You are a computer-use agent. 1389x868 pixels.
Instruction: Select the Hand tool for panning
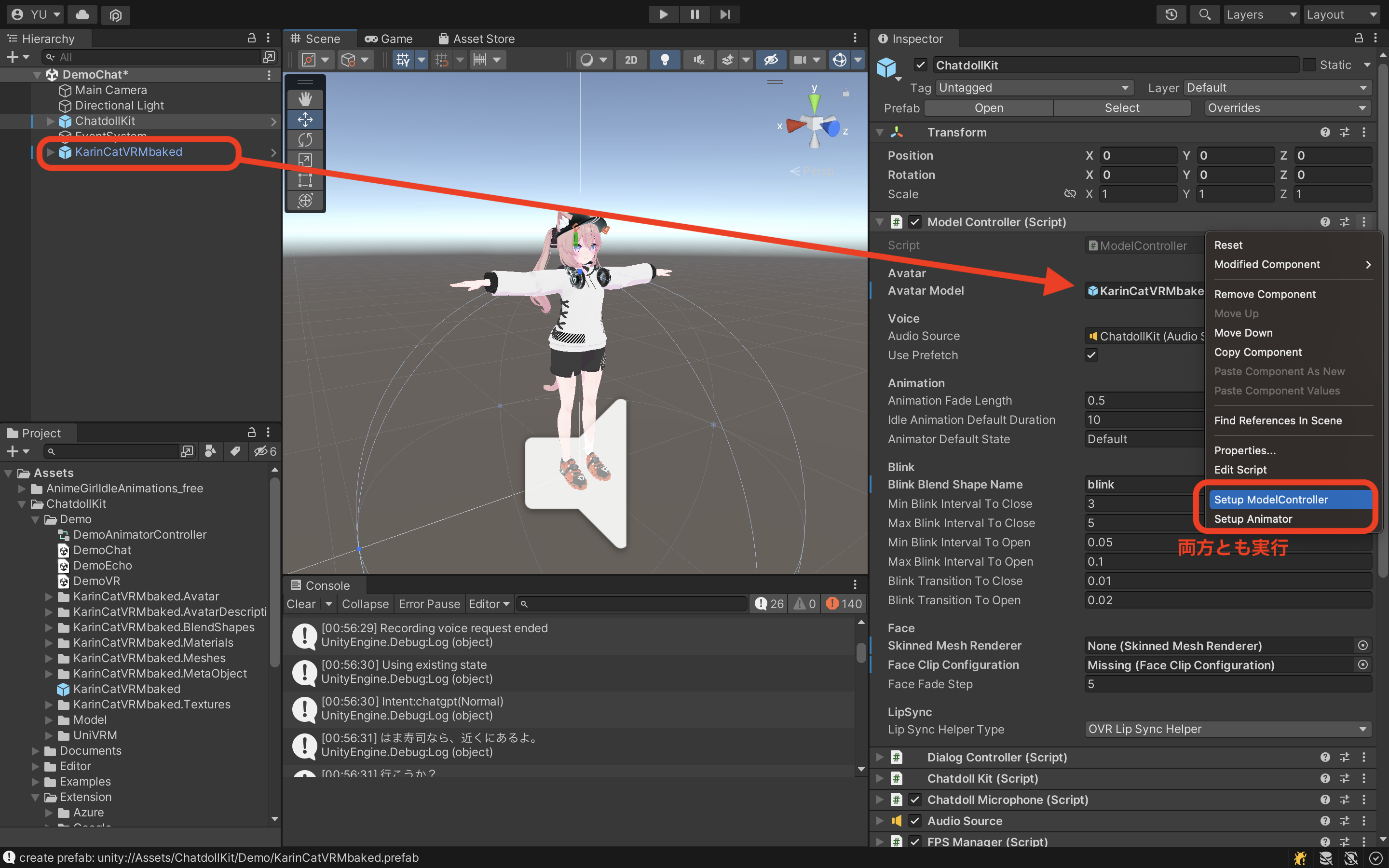pyautogui.click(x=306, y=99)
